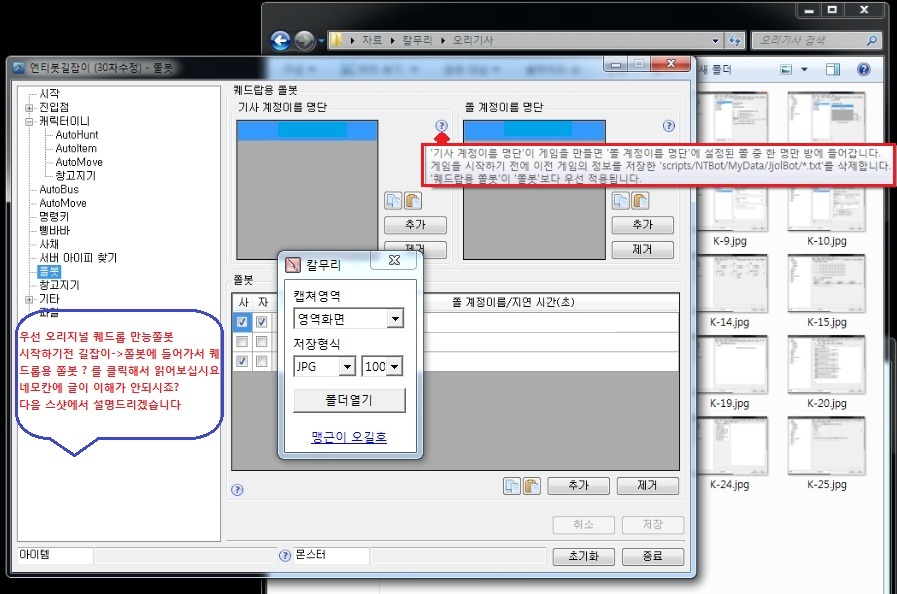The height and width of the screenshot is (594, 897).
Task: Change the Explorer view icon
Action: [787, 69]
